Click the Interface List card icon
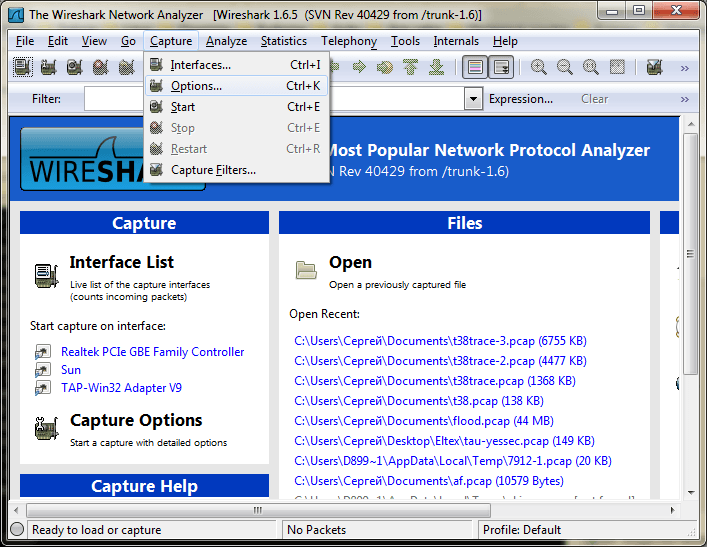Viewport: 707px width, 547px height. point(46,276)
